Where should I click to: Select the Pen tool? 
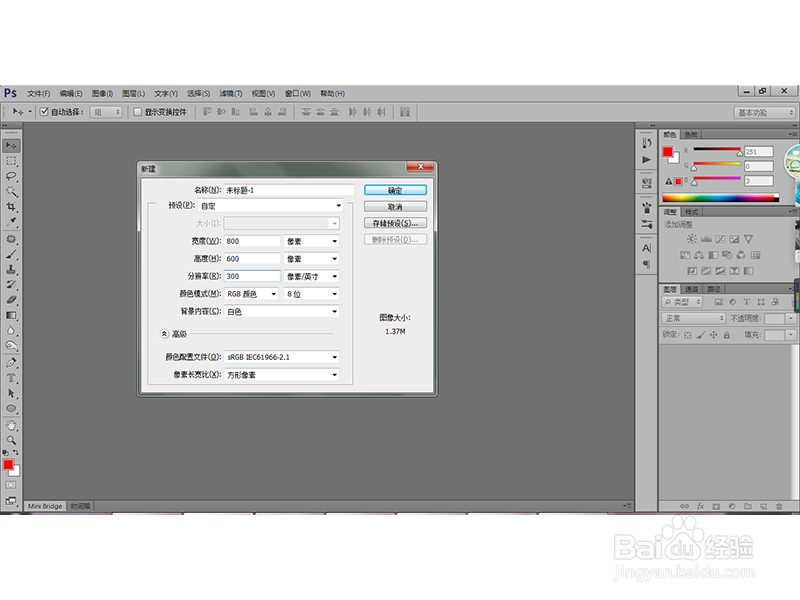(x=11, y=363)
